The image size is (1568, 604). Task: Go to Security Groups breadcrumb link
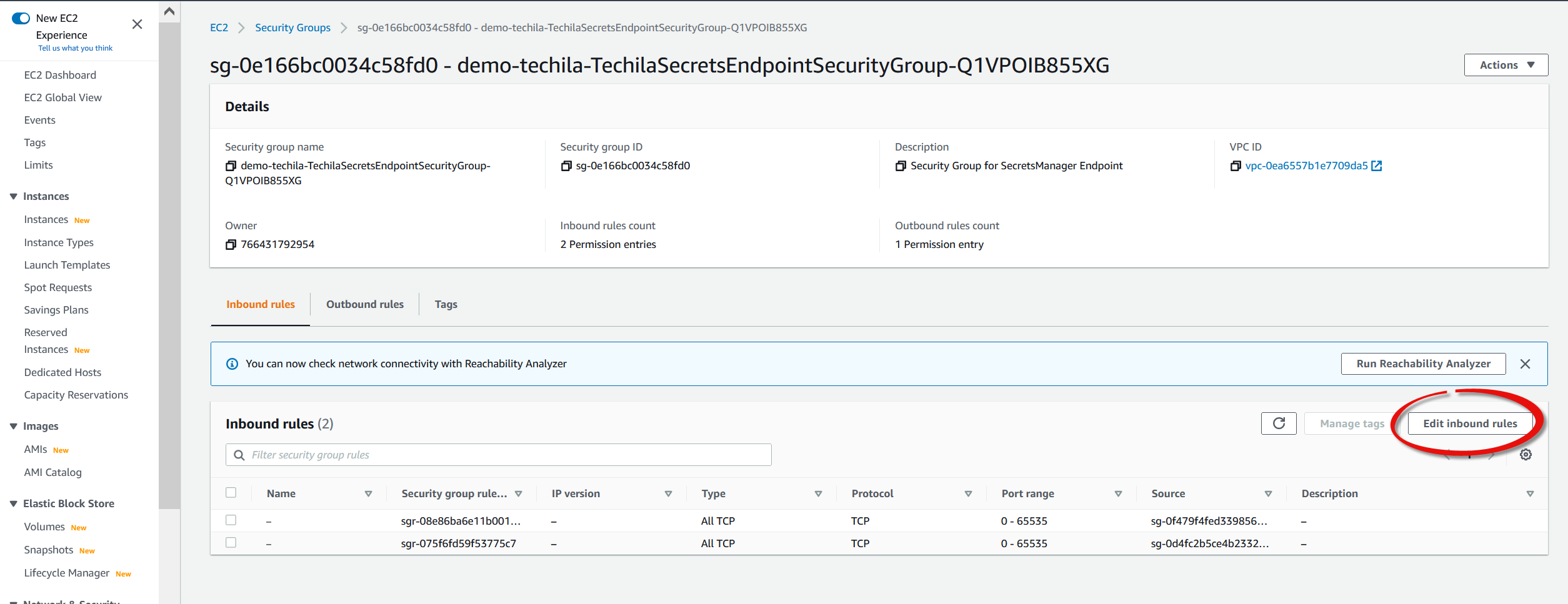pyautogui.click(x=292, y=27)
